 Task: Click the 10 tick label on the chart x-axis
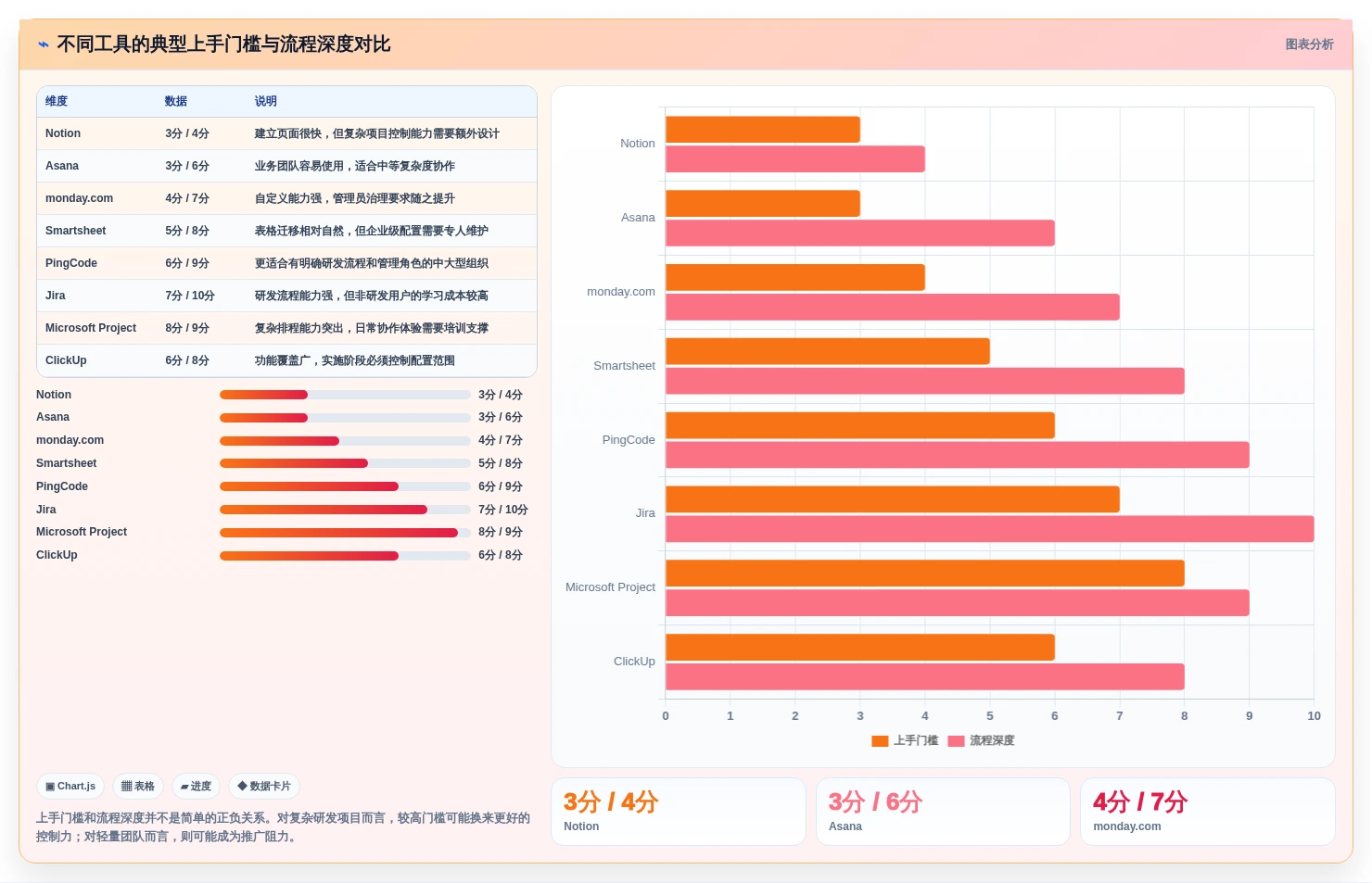[1314, 716]
